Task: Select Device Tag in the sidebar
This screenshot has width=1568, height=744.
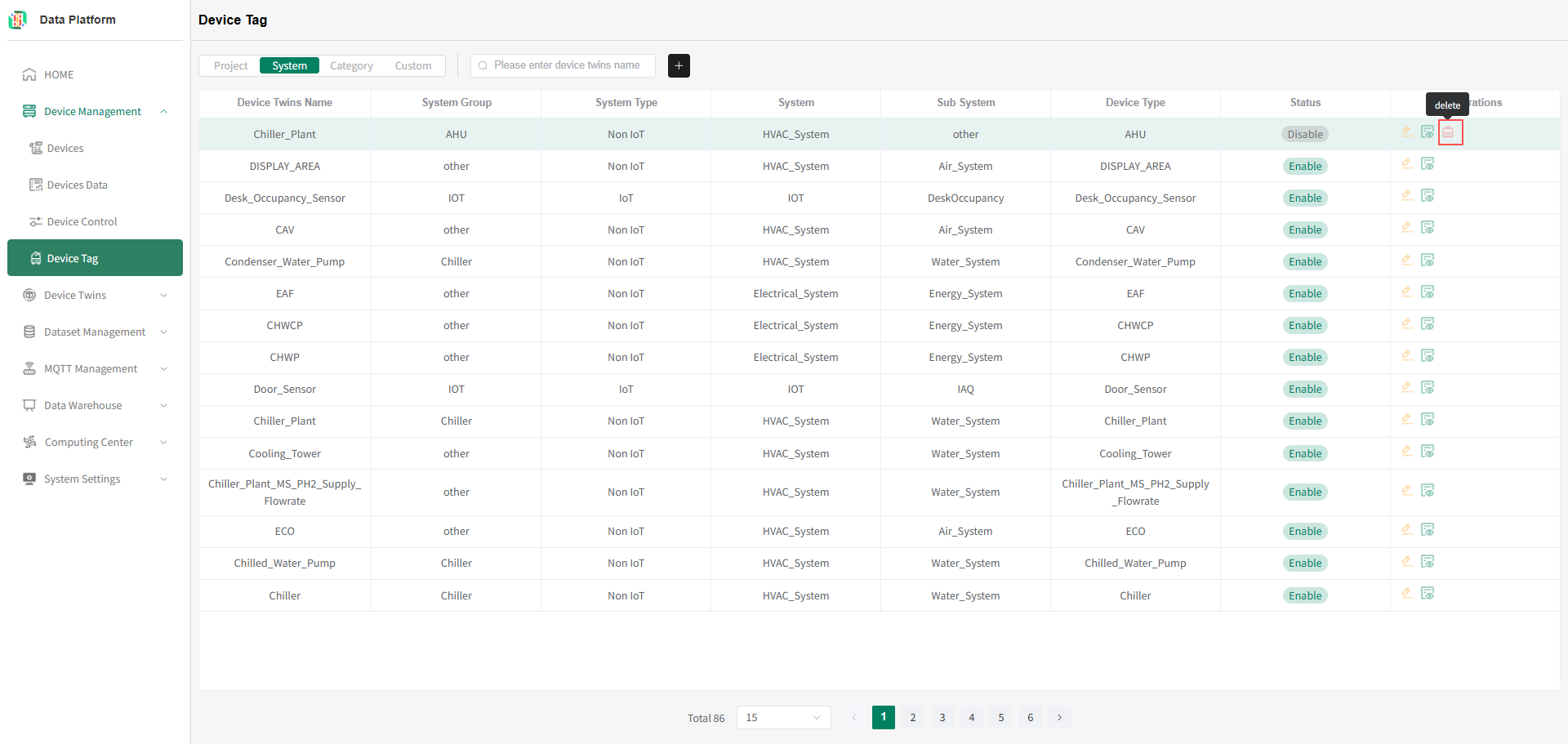Action: 95,258
